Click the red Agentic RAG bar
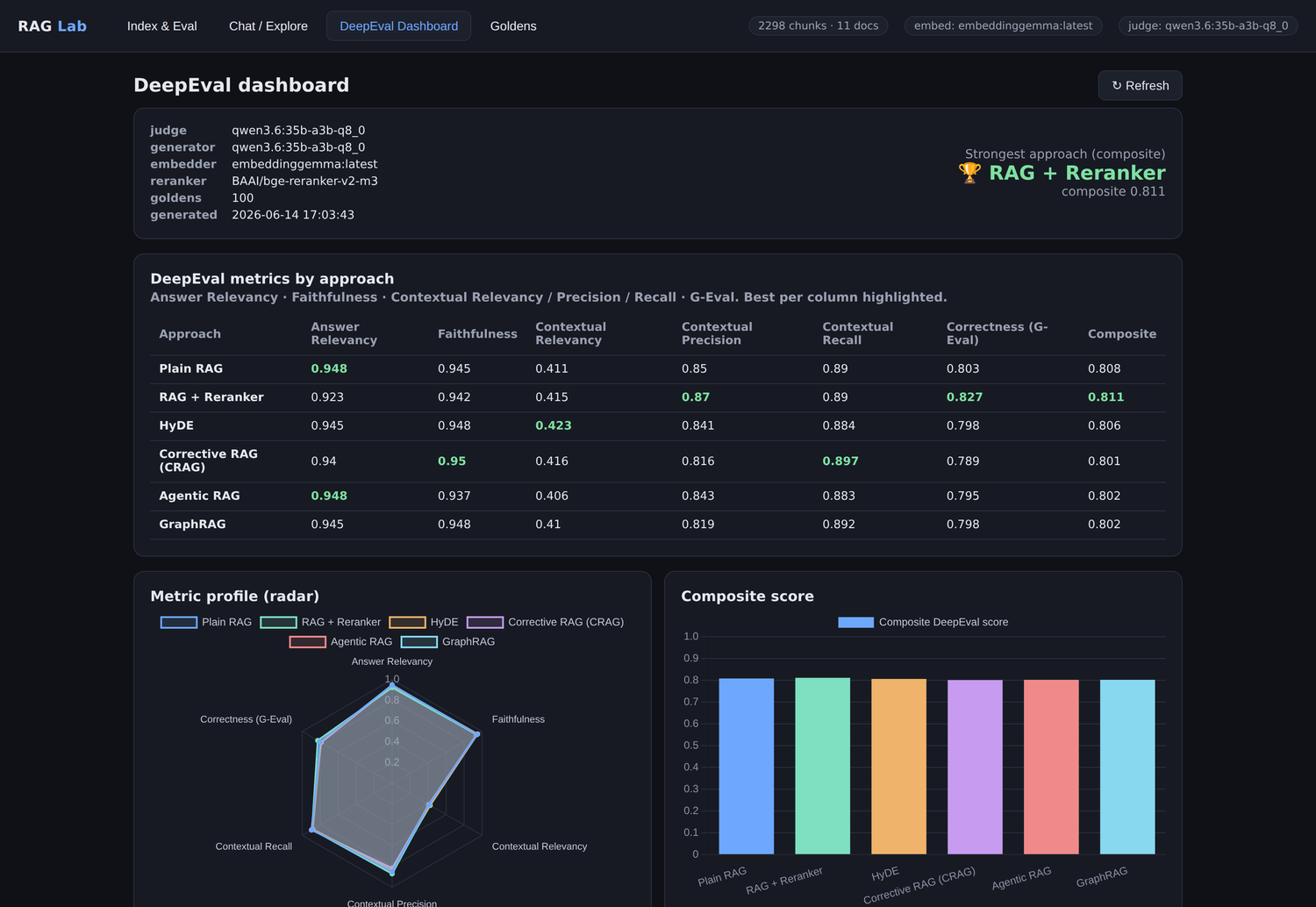The width and height of the screenshot is (1316, 907). (1051, 767)
